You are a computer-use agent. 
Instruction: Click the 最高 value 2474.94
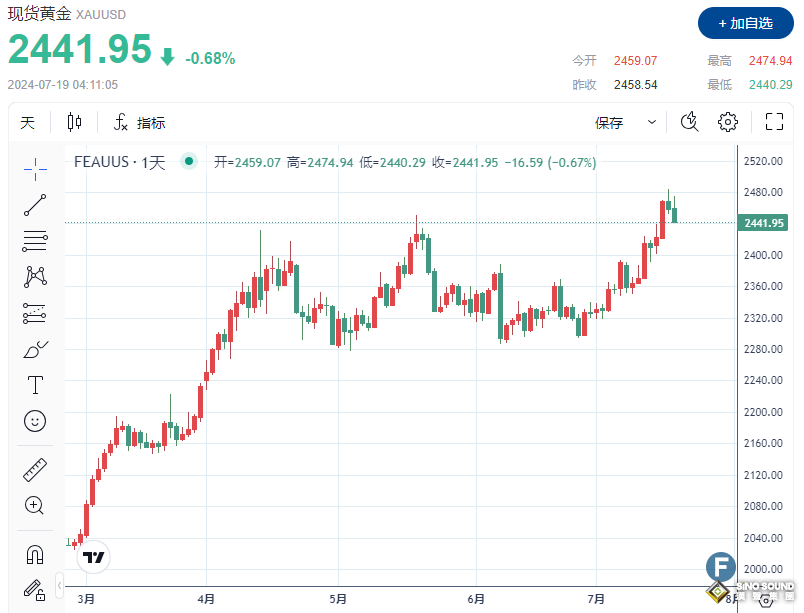point(770,60)
